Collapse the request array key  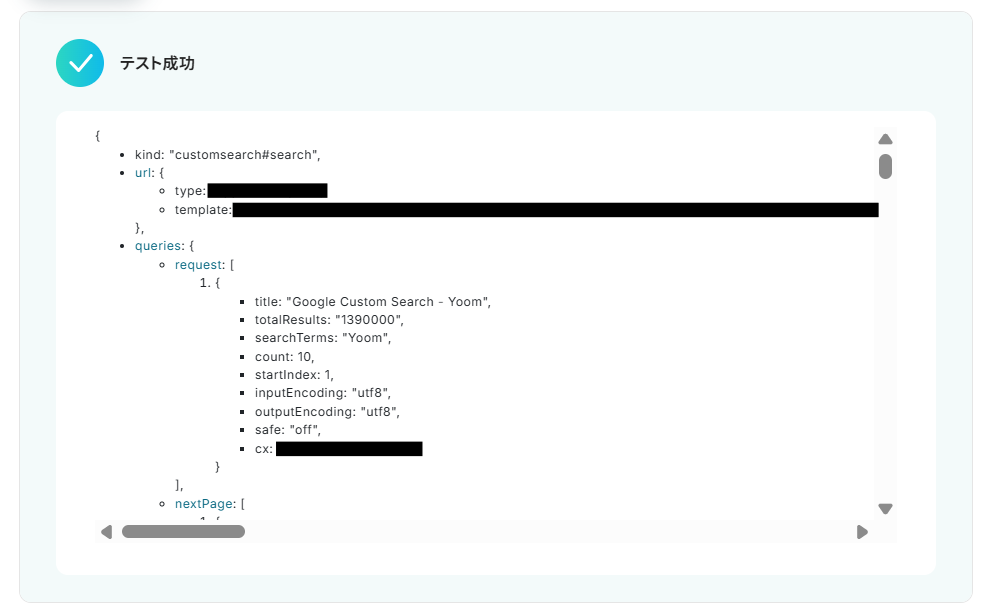click(199, 265)
